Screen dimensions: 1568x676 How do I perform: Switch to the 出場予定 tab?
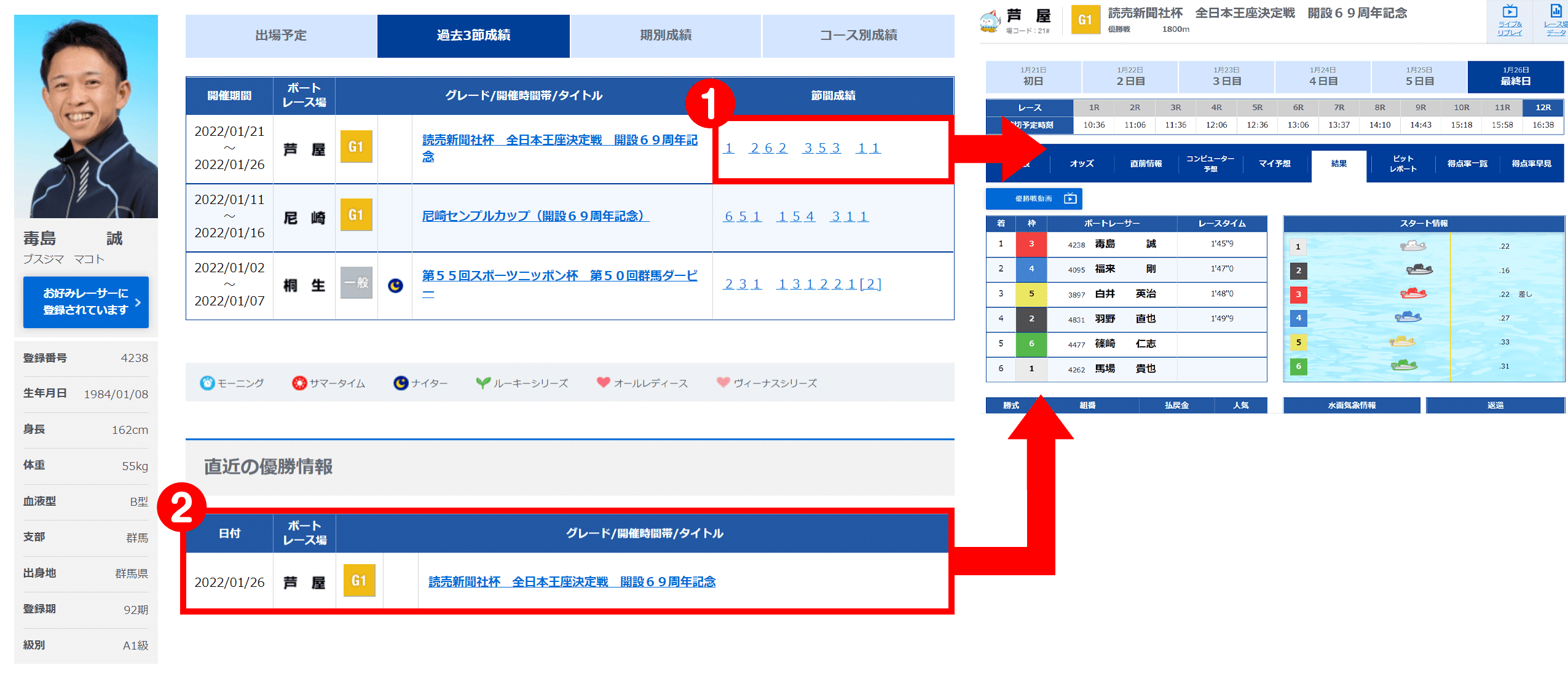(280, 36)
